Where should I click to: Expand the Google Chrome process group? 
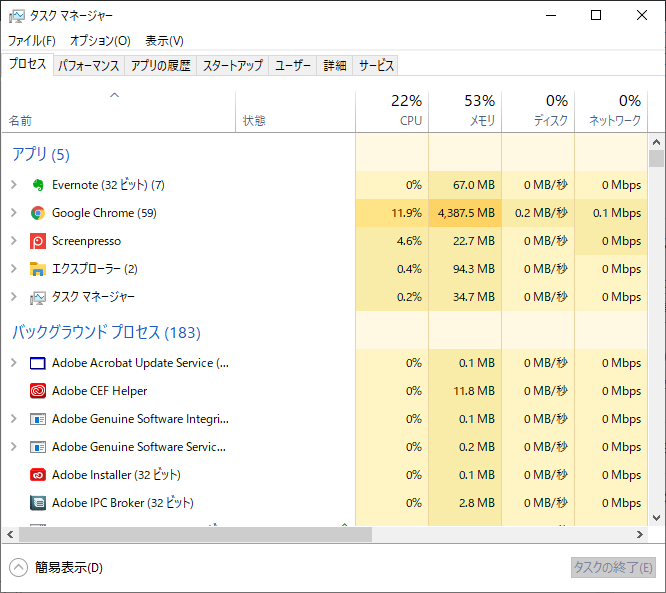(14, 212)
